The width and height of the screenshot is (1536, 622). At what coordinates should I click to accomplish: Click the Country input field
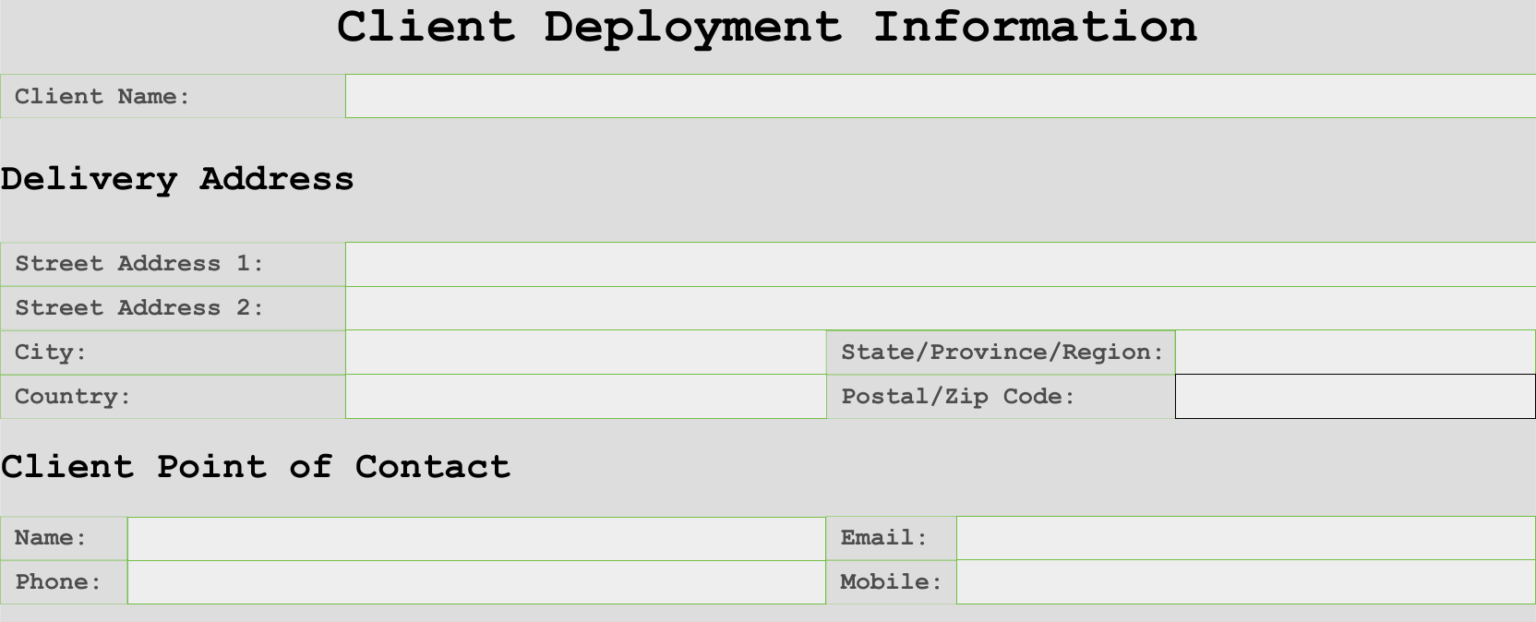(585, 396)
